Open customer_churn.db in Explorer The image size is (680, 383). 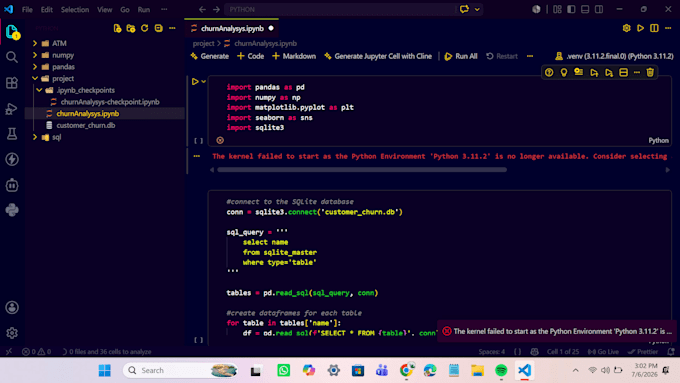86,125
